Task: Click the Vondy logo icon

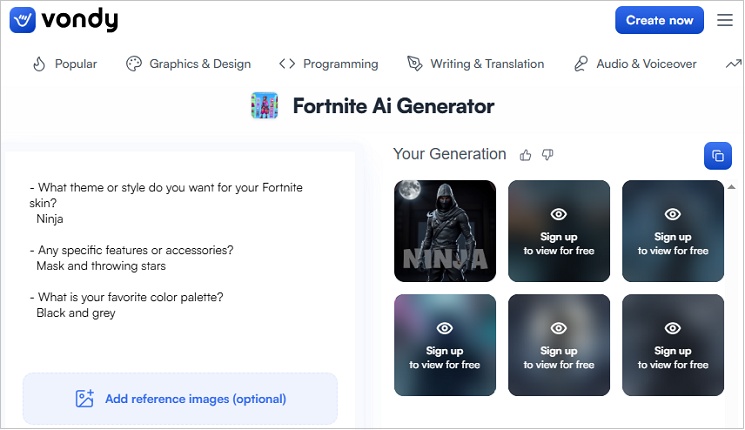Action: (24, 20)
